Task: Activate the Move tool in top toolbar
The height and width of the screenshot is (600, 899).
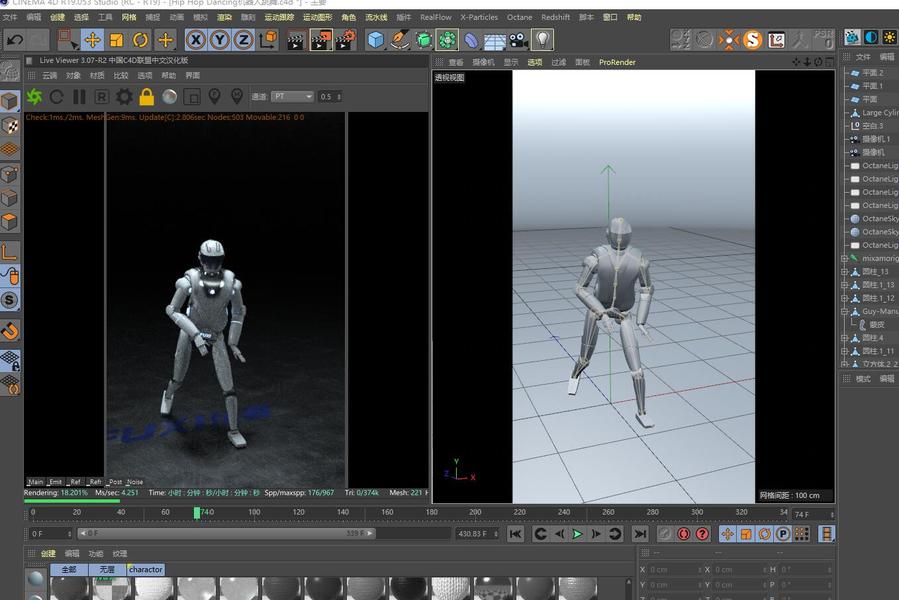Action: point(92,40)
